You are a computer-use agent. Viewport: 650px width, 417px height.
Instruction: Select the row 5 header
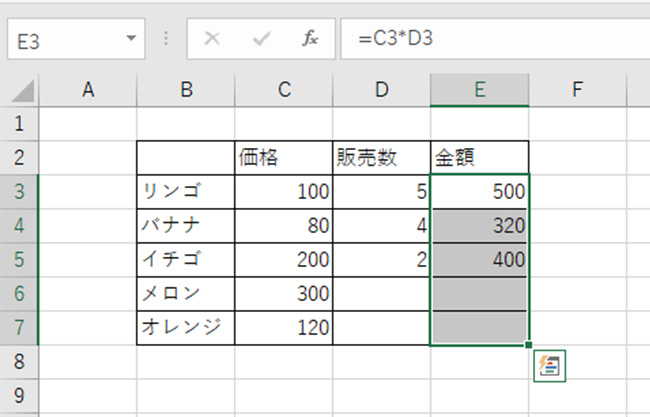(x=19, y=260)
